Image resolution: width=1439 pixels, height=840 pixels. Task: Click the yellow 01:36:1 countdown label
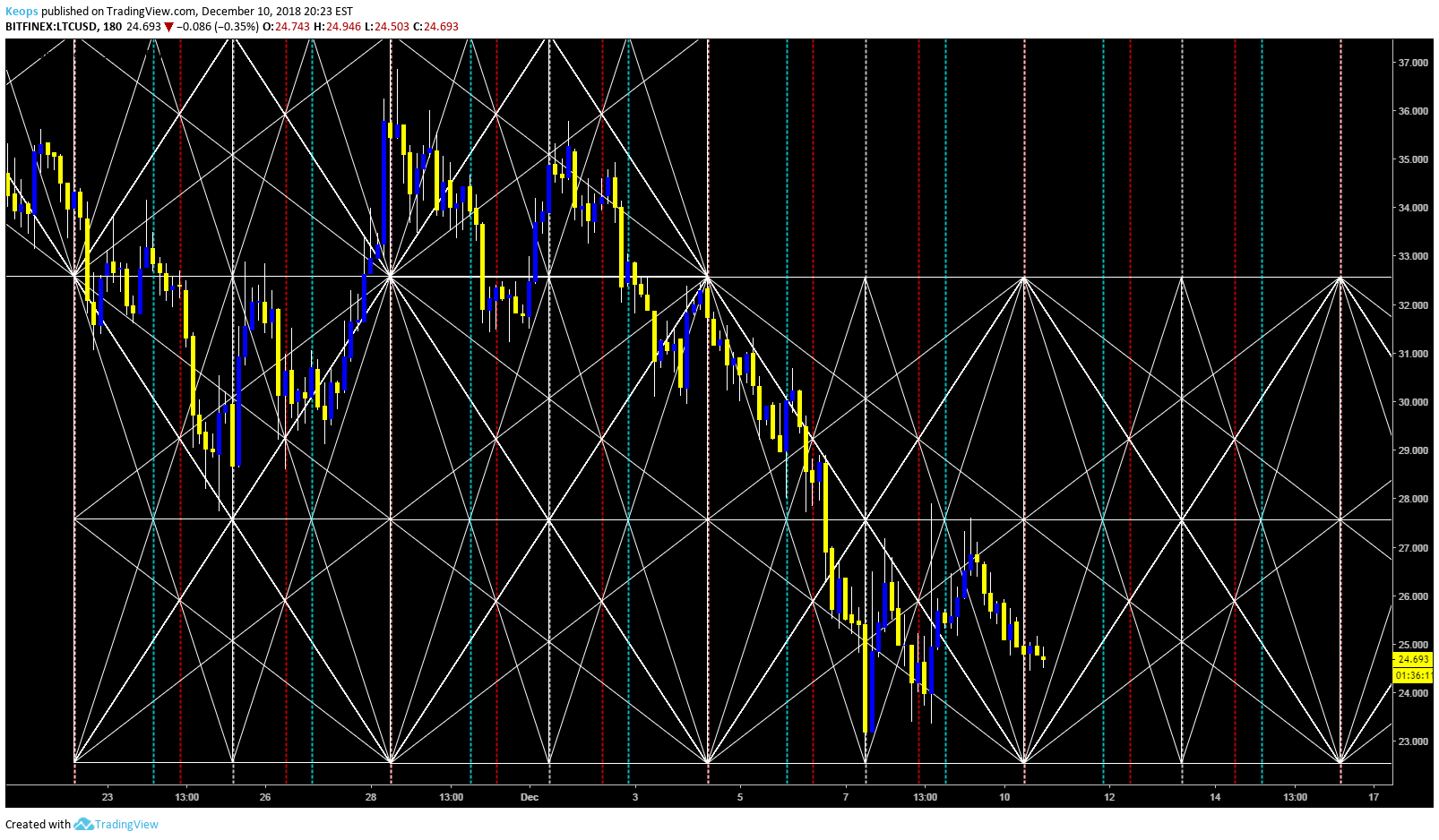tap(1412, 675)
